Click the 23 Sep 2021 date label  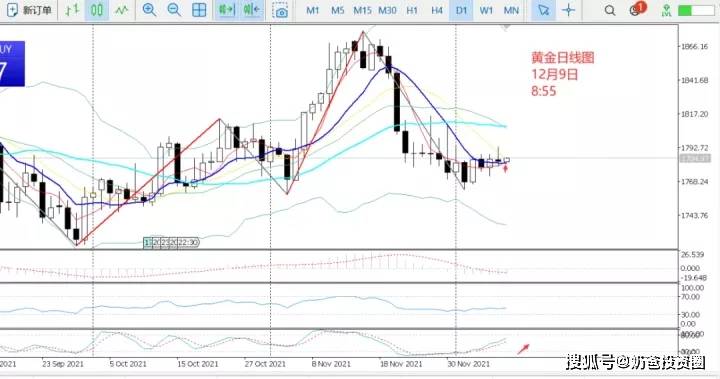point(63,364)
